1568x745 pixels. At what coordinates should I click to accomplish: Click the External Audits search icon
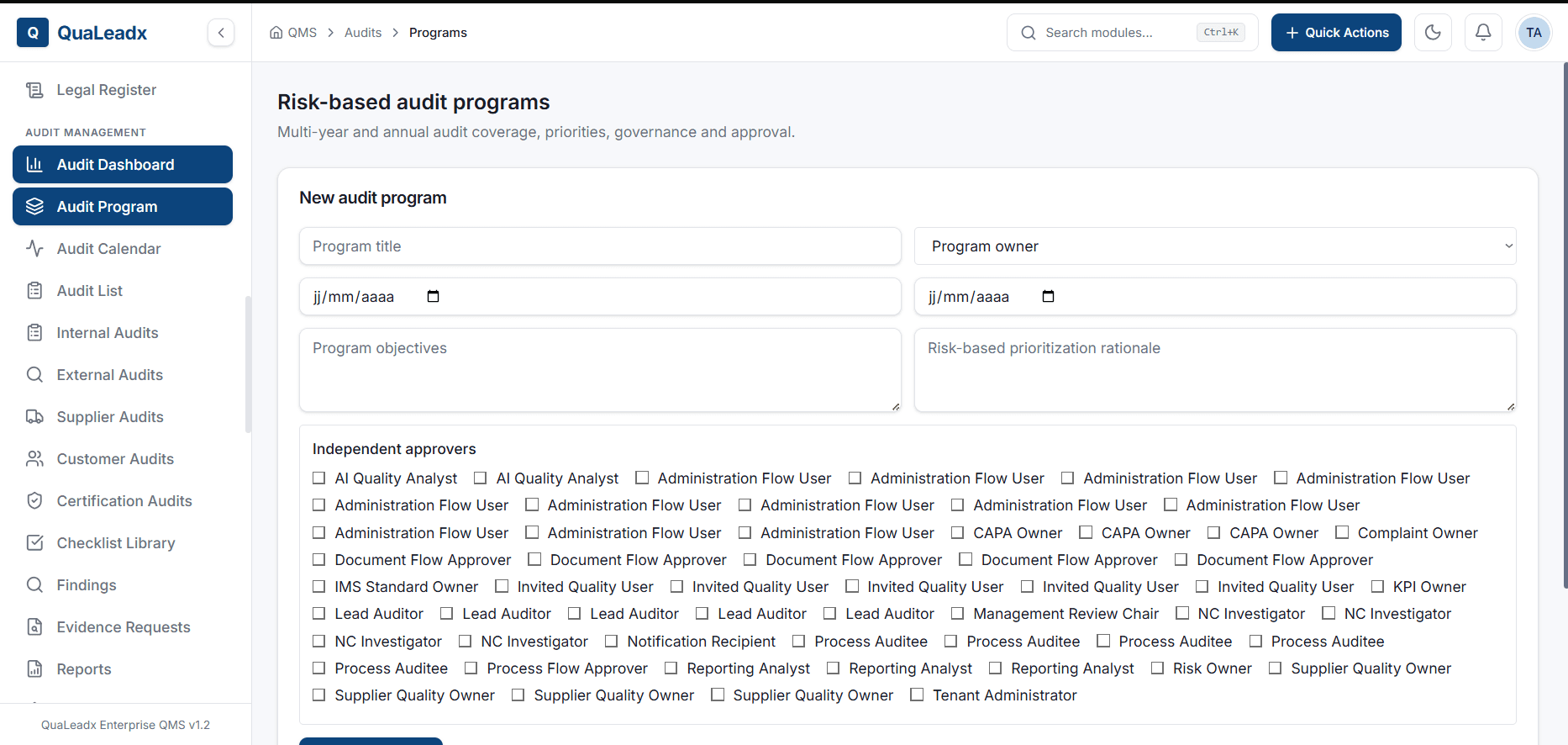pos(34,375)
